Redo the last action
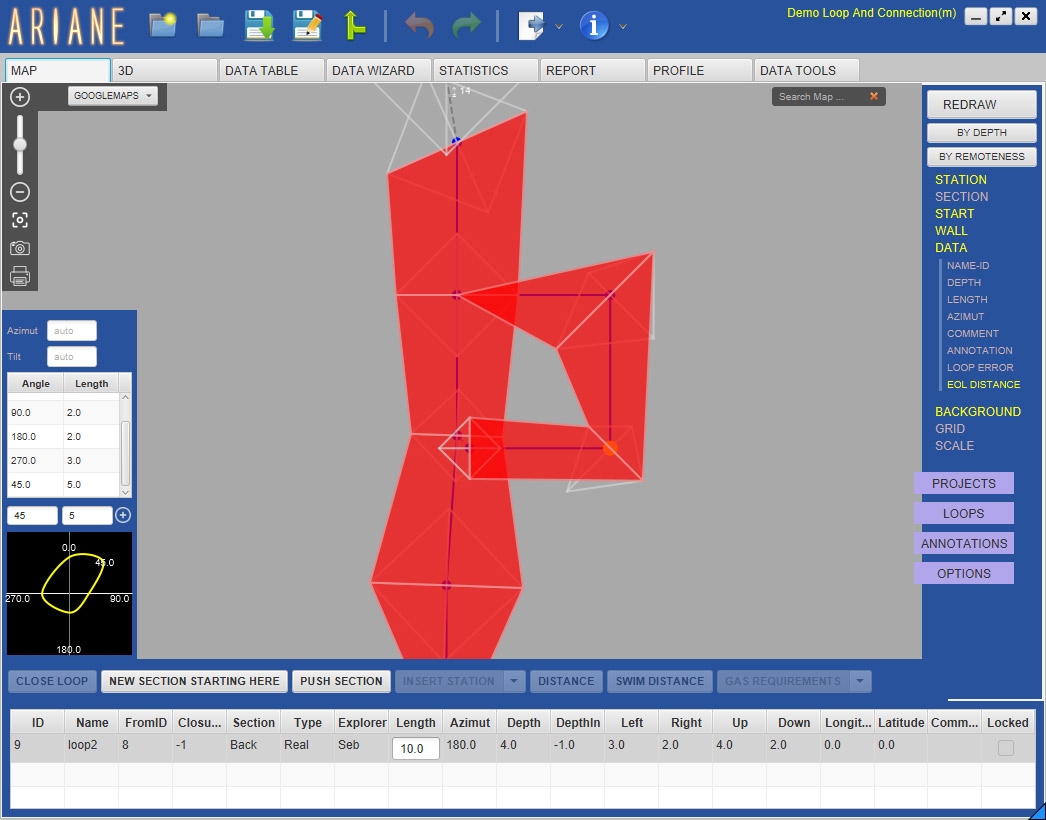This screenshot has width=1046, height=820. click(465, 25)
